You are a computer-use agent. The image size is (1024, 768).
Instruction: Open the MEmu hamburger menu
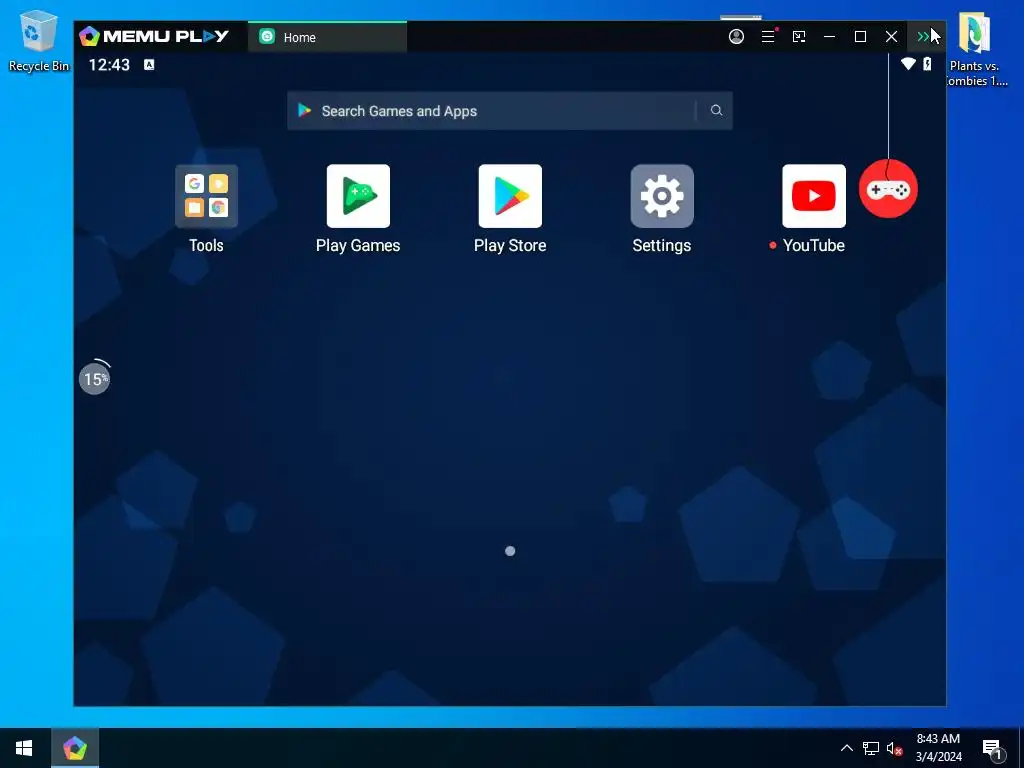click(x=769, y=37)
